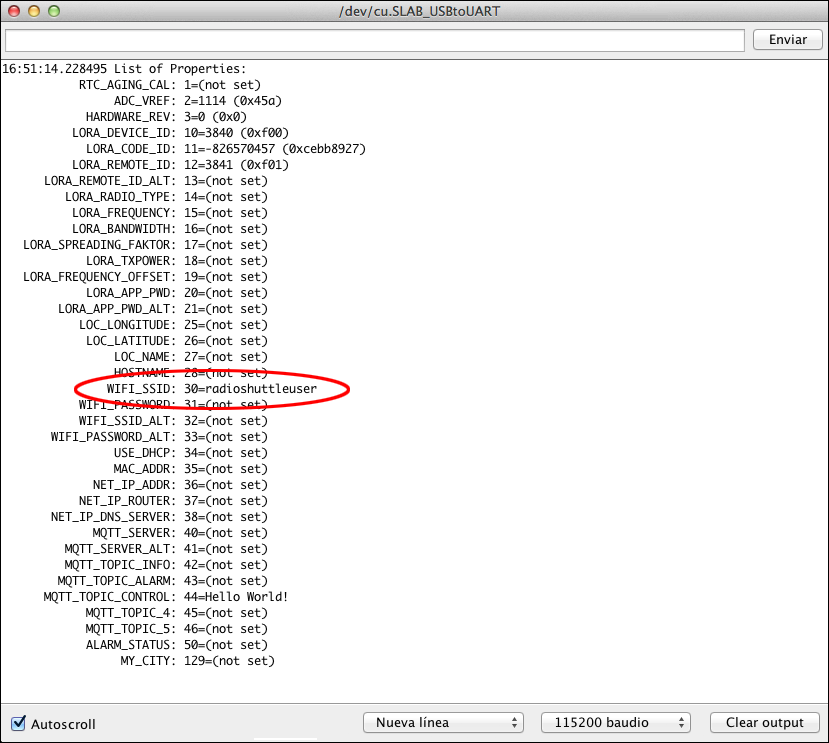Click the MAC_ADDR line
829x743 pixels.
[191, 469]
